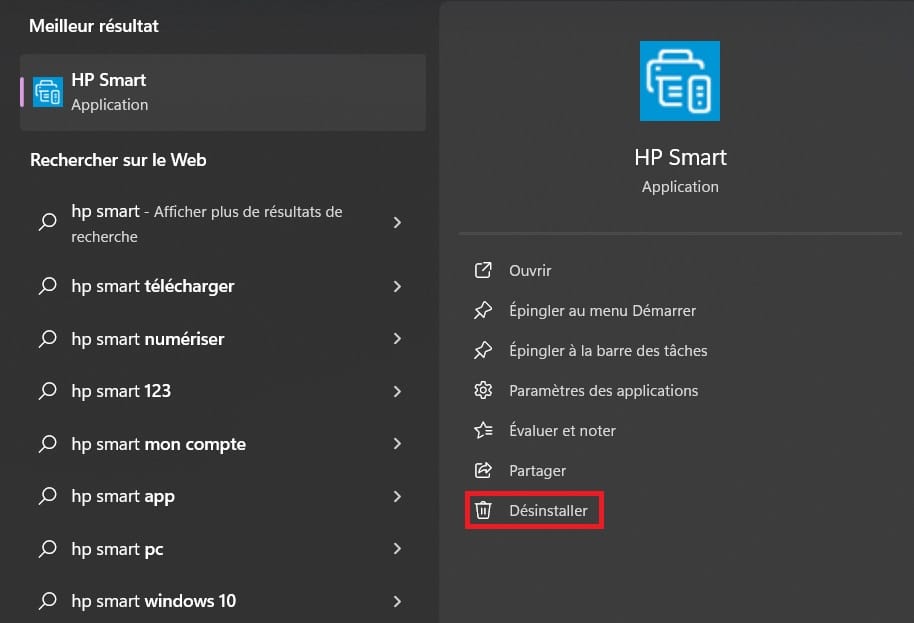The height and width of the screenshot is (623, 914).
Task: Click the search icon beside 'hp smart pc'
Action: coord(47,549)
